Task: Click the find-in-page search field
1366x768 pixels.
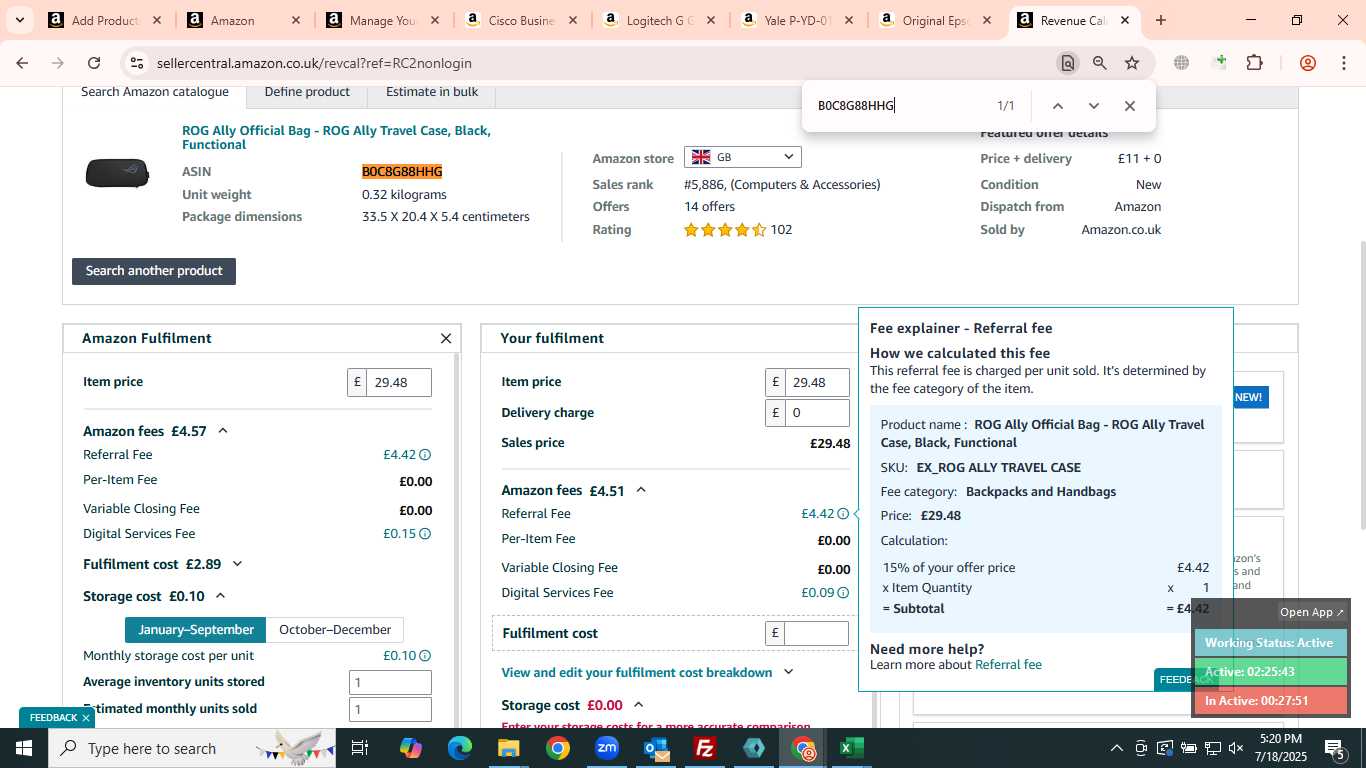Action: coord(900,106)
